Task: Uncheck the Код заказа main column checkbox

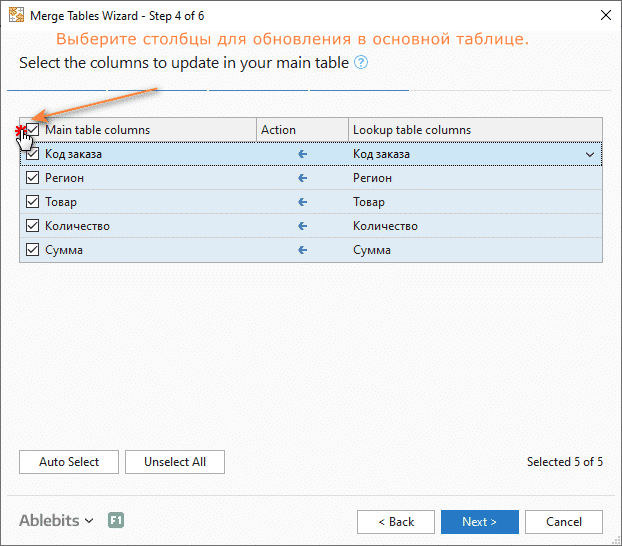Action: click(x=33, y=154)
